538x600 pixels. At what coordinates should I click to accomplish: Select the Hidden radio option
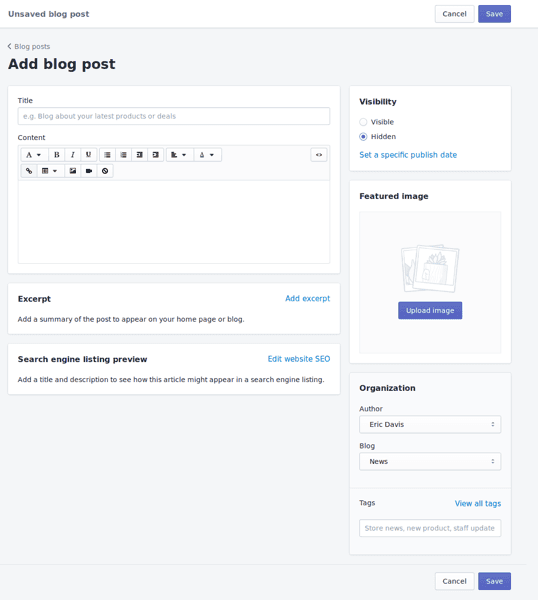tap(363, 137)
